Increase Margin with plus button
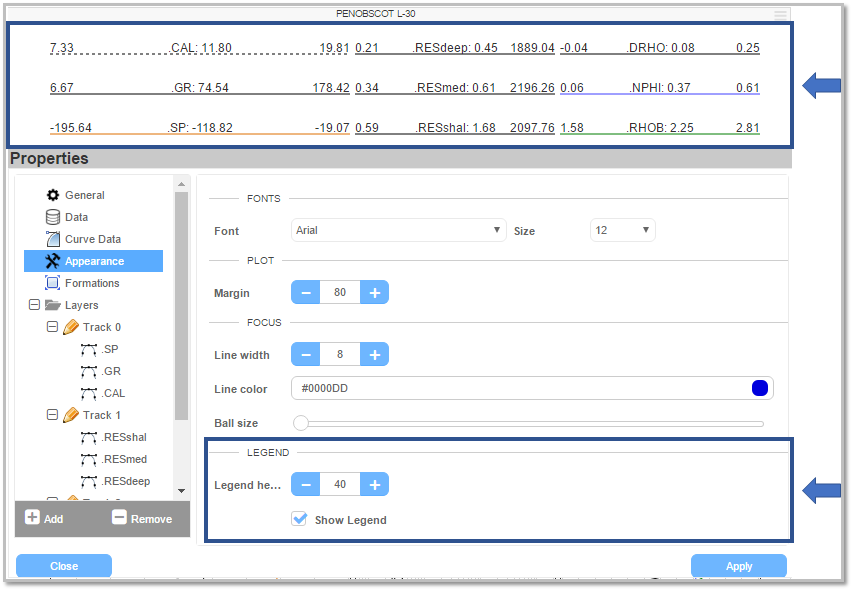This screenshot has height=591, width=853. tap(375, 293)
